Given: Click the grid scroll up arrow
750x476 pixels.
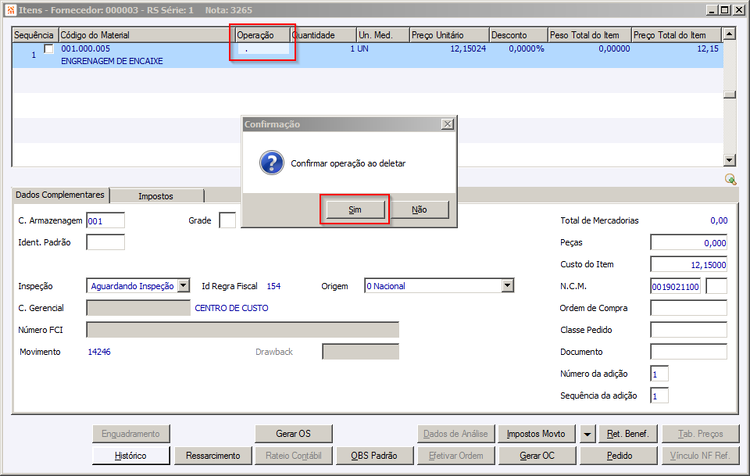Looking at the screenshot, I should click(x=729, y=34).
